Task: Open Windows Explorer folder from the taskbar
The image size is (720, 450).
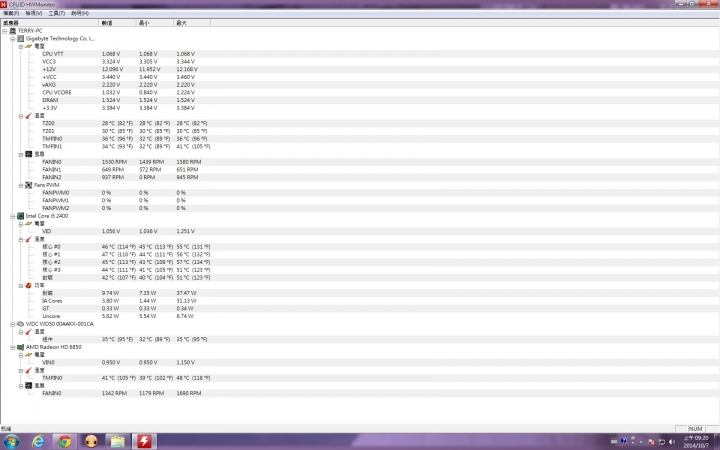Action: pyautogui.click(x=118, y=442)
